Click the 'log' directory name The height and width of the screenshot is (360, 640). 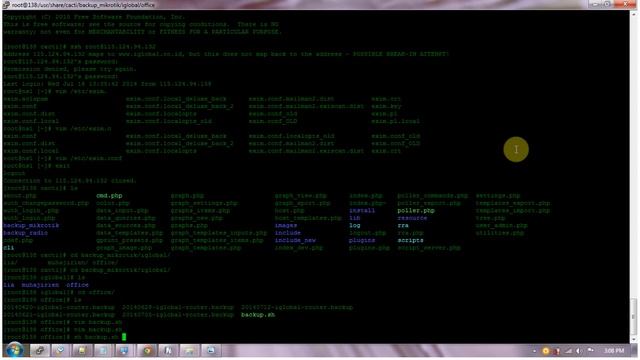tap(355, 225)
